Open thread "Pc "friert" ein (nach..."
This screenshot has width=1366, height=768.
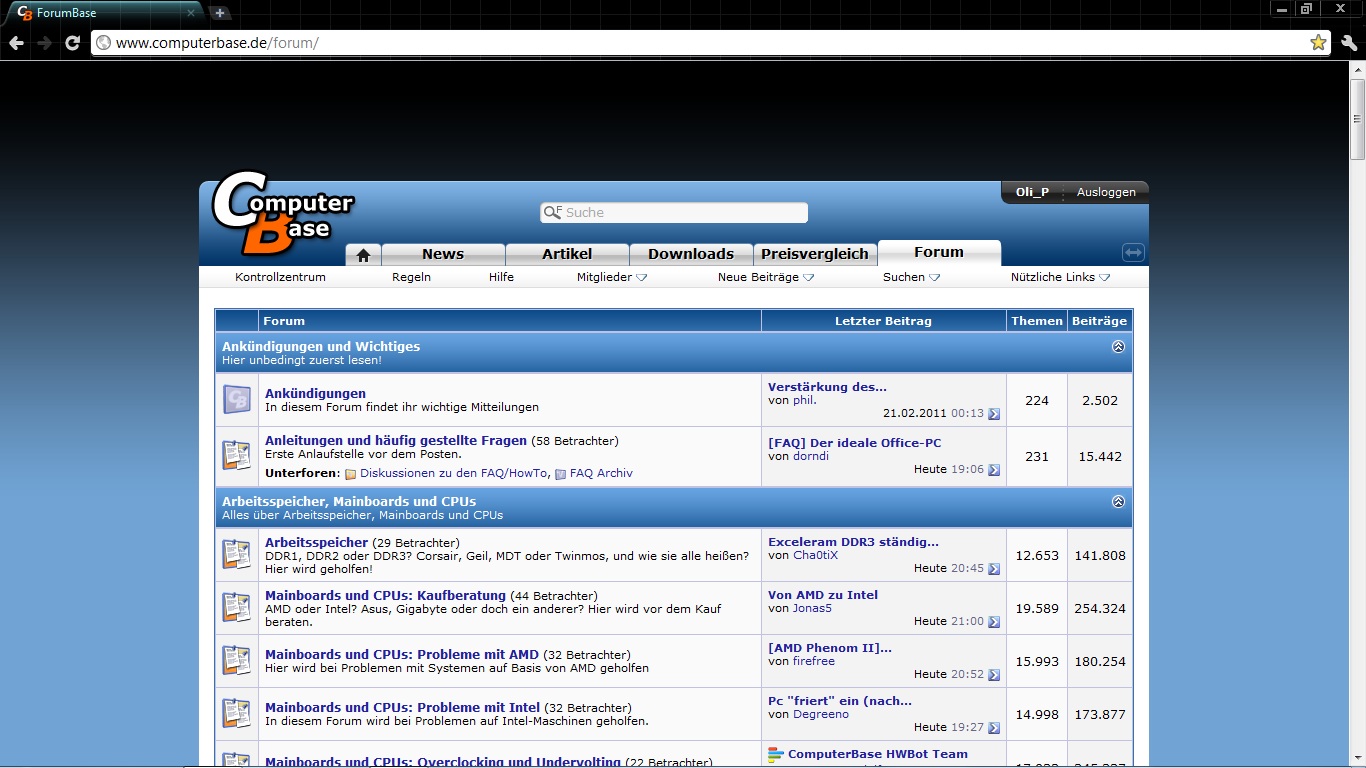click(840, 701)
